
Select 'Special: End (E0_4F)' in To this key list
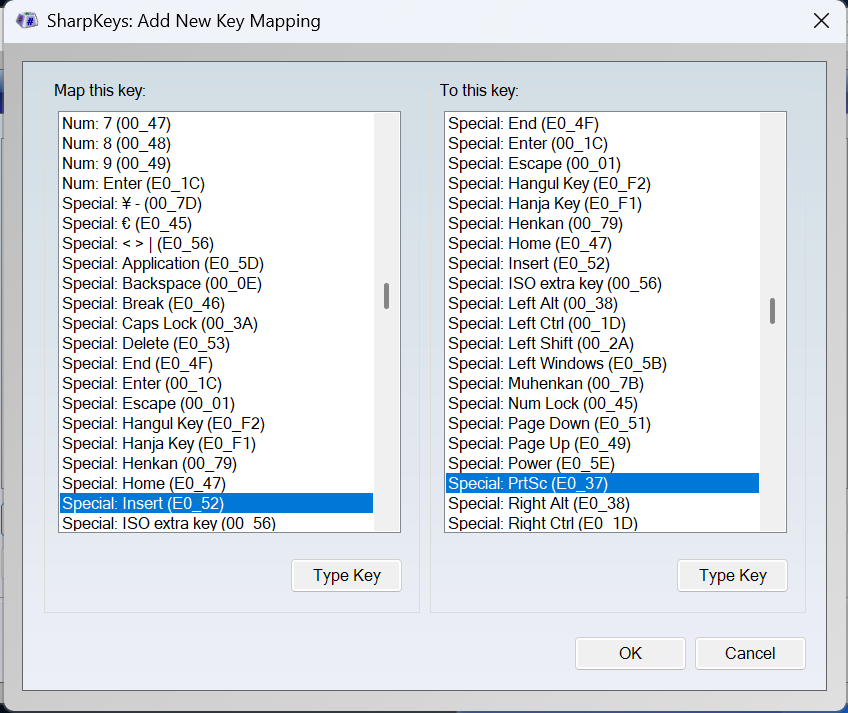click(x=602, y=123)
